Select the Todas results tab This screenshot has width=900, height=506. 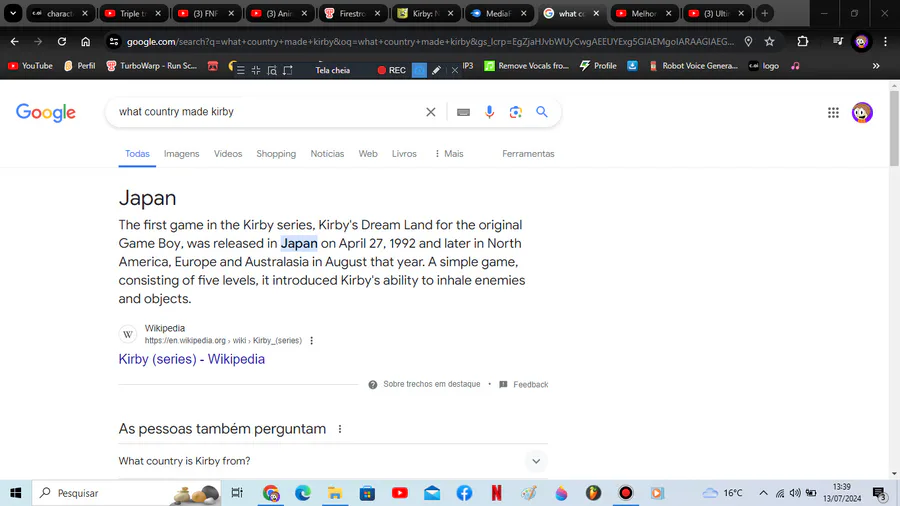coord(137,154)
